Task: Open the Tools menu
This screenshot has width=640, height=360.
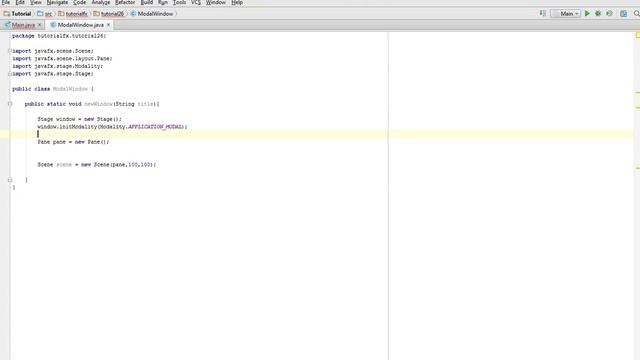Action: 179,2
